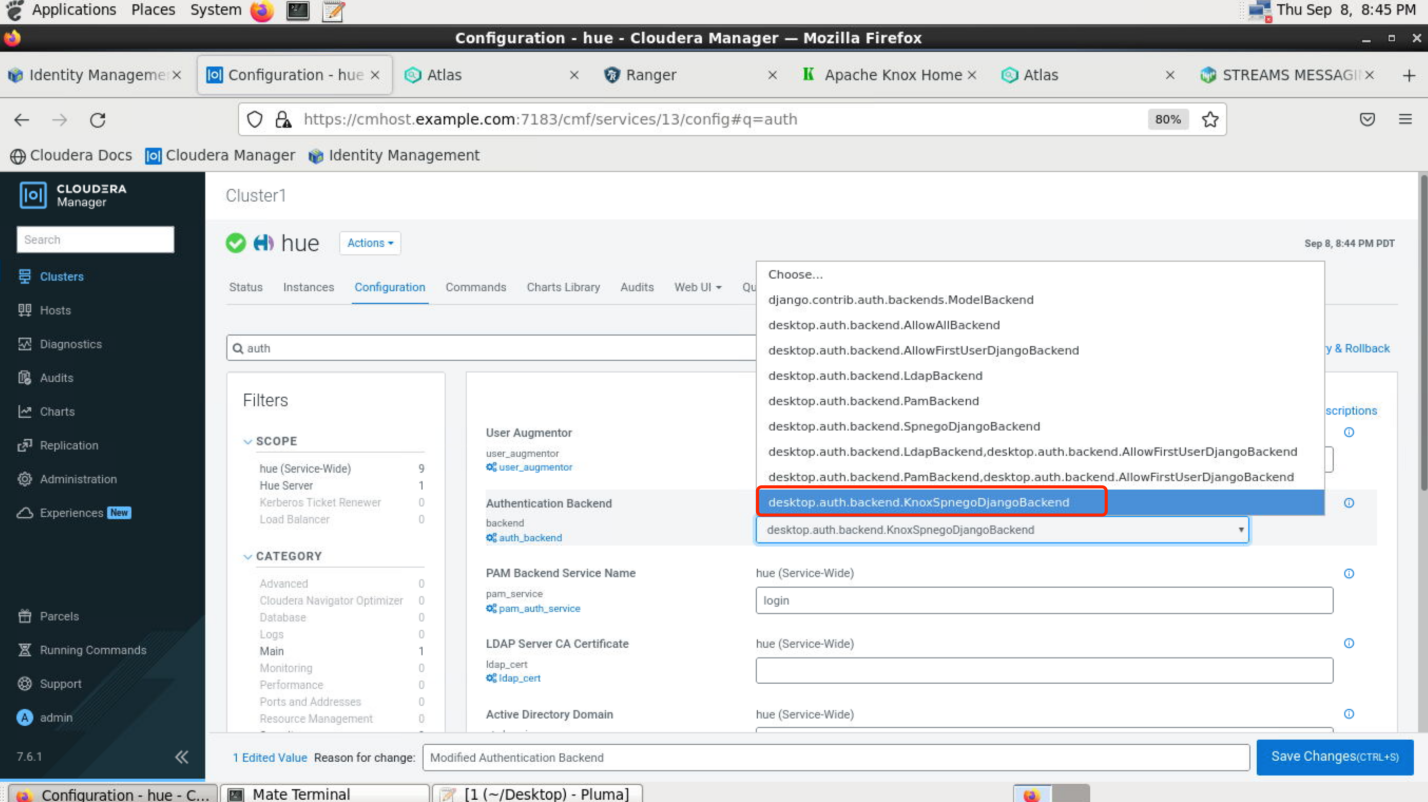Open Parcels in the sidebar
Image resolution: width=1428 pixels, height=802 pixels.
pos(48,617)
